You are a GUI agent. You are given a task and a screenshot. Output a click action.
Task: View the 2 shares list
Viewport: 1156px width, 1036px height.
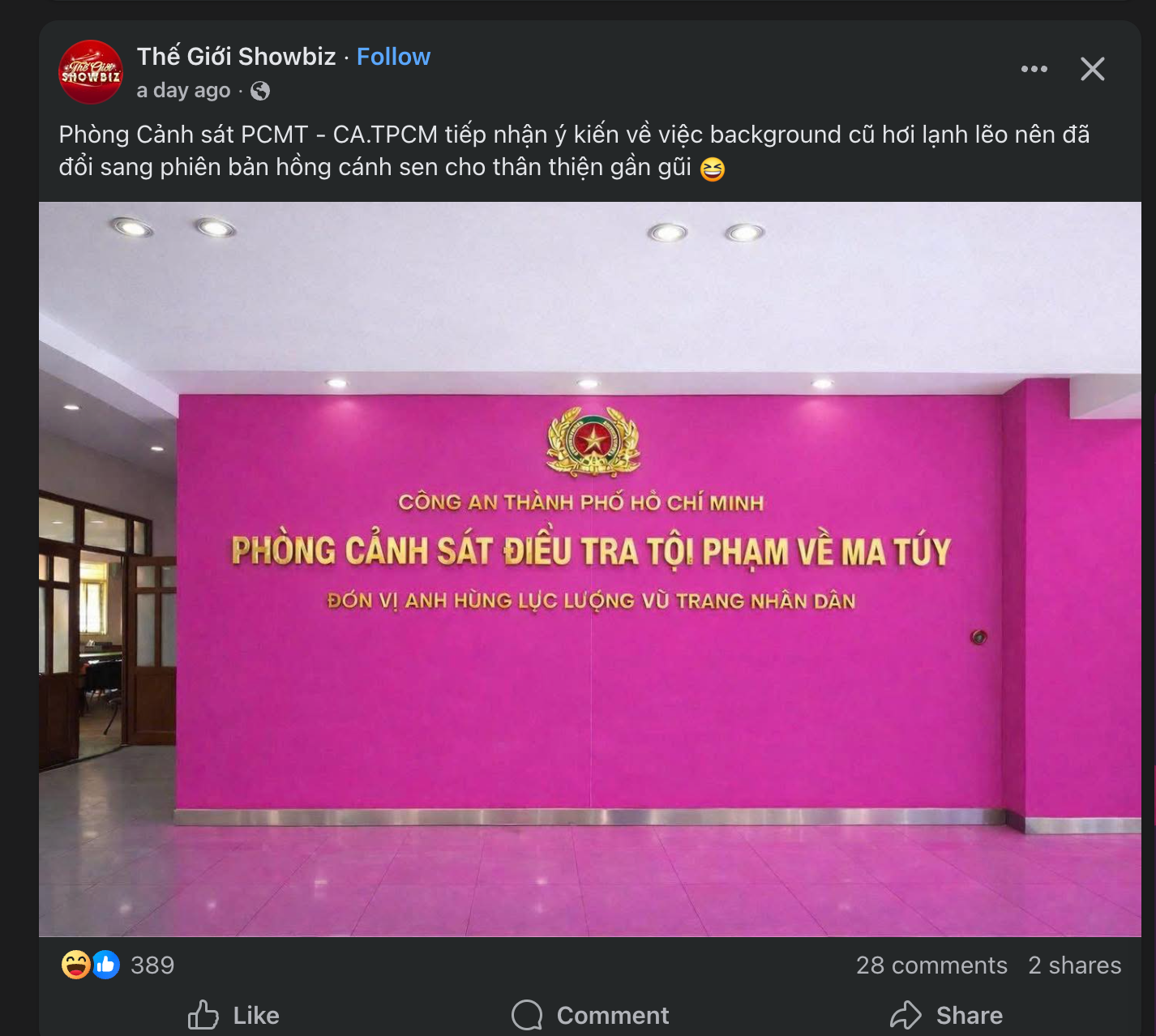(1075, 965)
